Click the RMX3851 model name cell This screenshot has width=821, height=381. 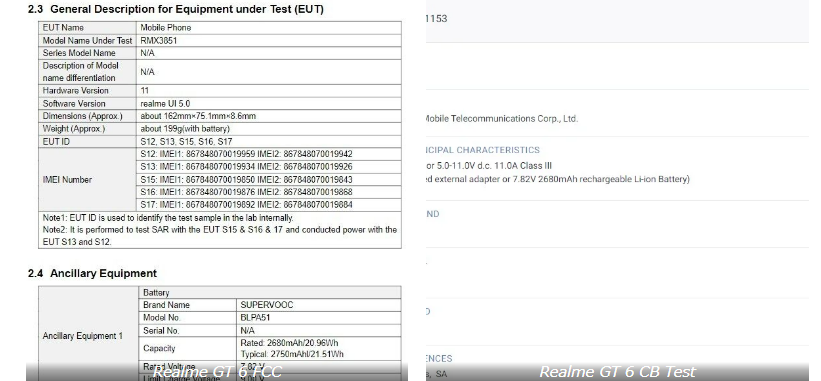pyautogui.click(x=269, y=40)
